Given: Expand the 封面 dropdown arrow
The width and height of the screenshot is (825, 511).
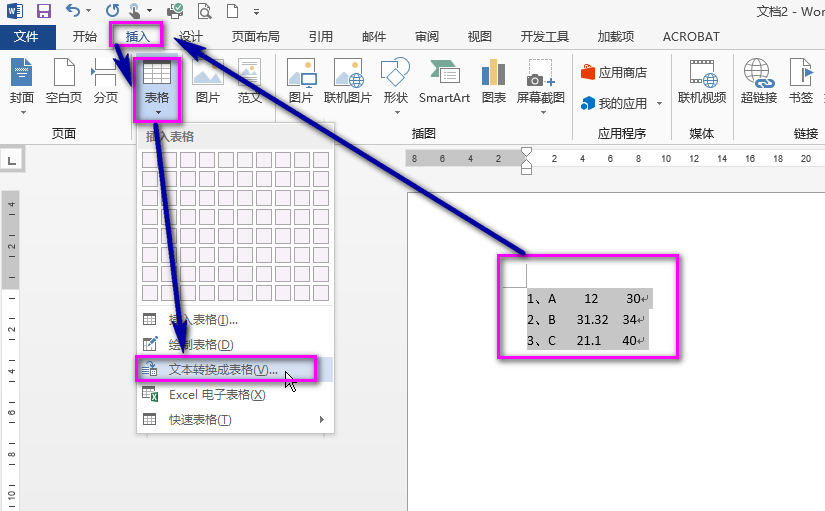Looking at the screenshot, I should [x=23, y=113].
